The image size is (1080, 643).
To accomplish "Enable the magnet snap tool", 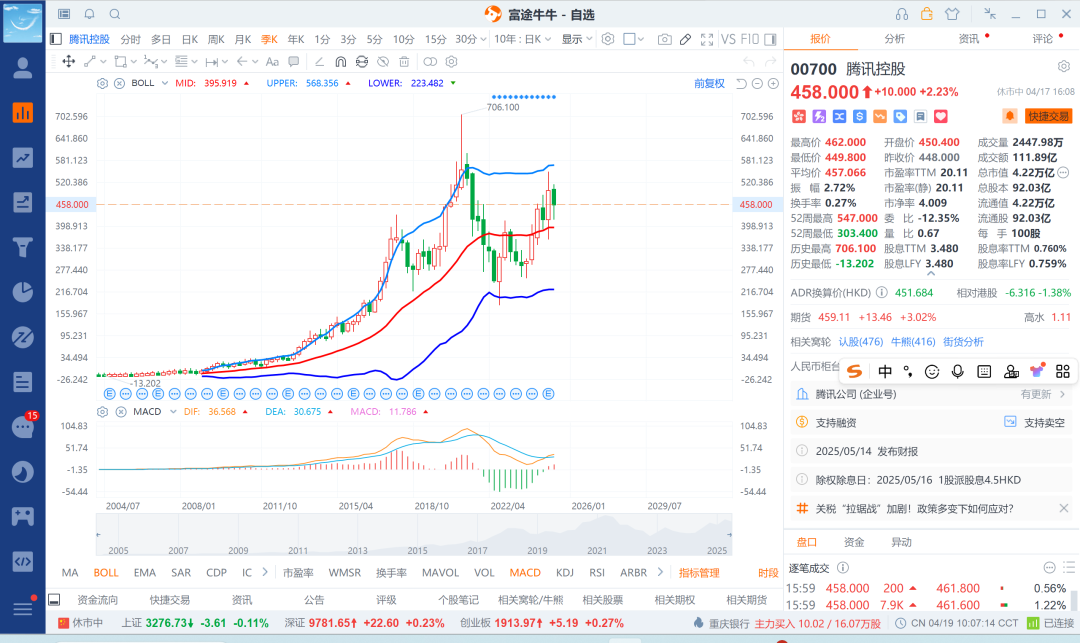I will click(x=340, y=61).
